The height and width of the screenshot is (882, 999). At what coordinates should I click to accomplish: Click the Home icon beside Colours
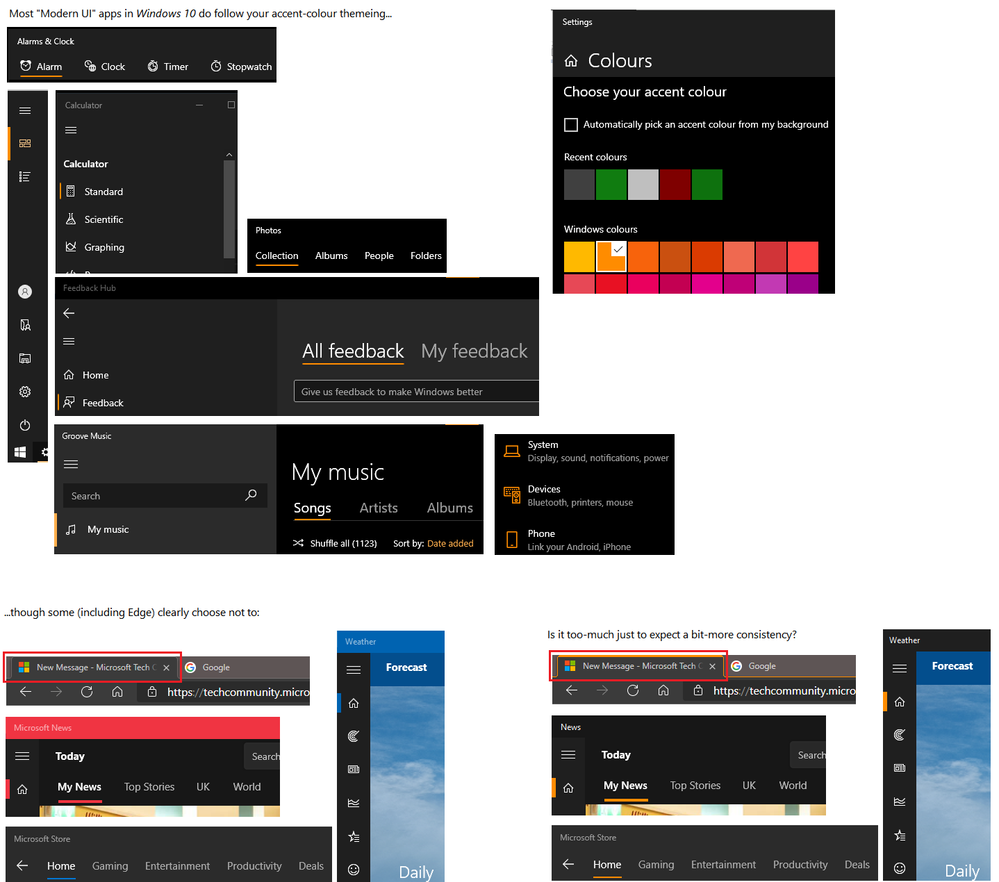point(571,61)
